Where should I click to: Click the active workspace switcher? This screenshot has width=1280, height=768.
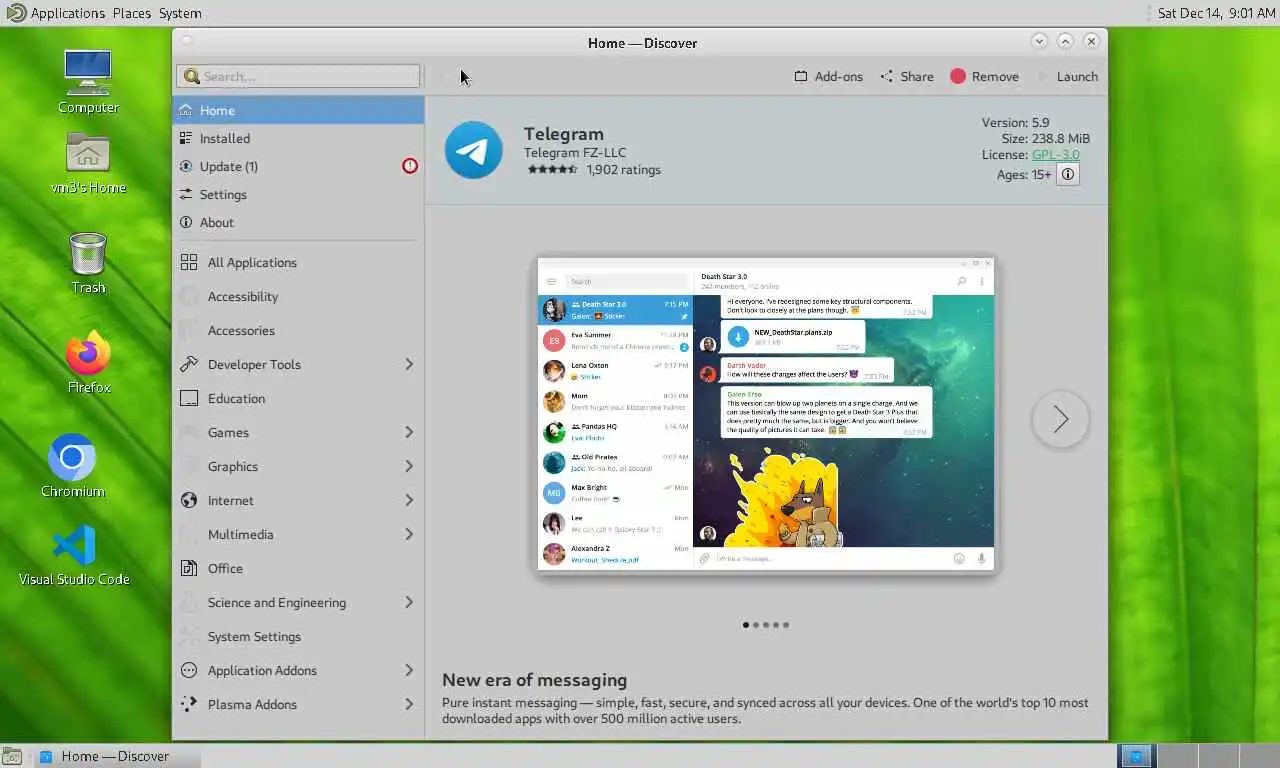click(x=1135, y=756)
